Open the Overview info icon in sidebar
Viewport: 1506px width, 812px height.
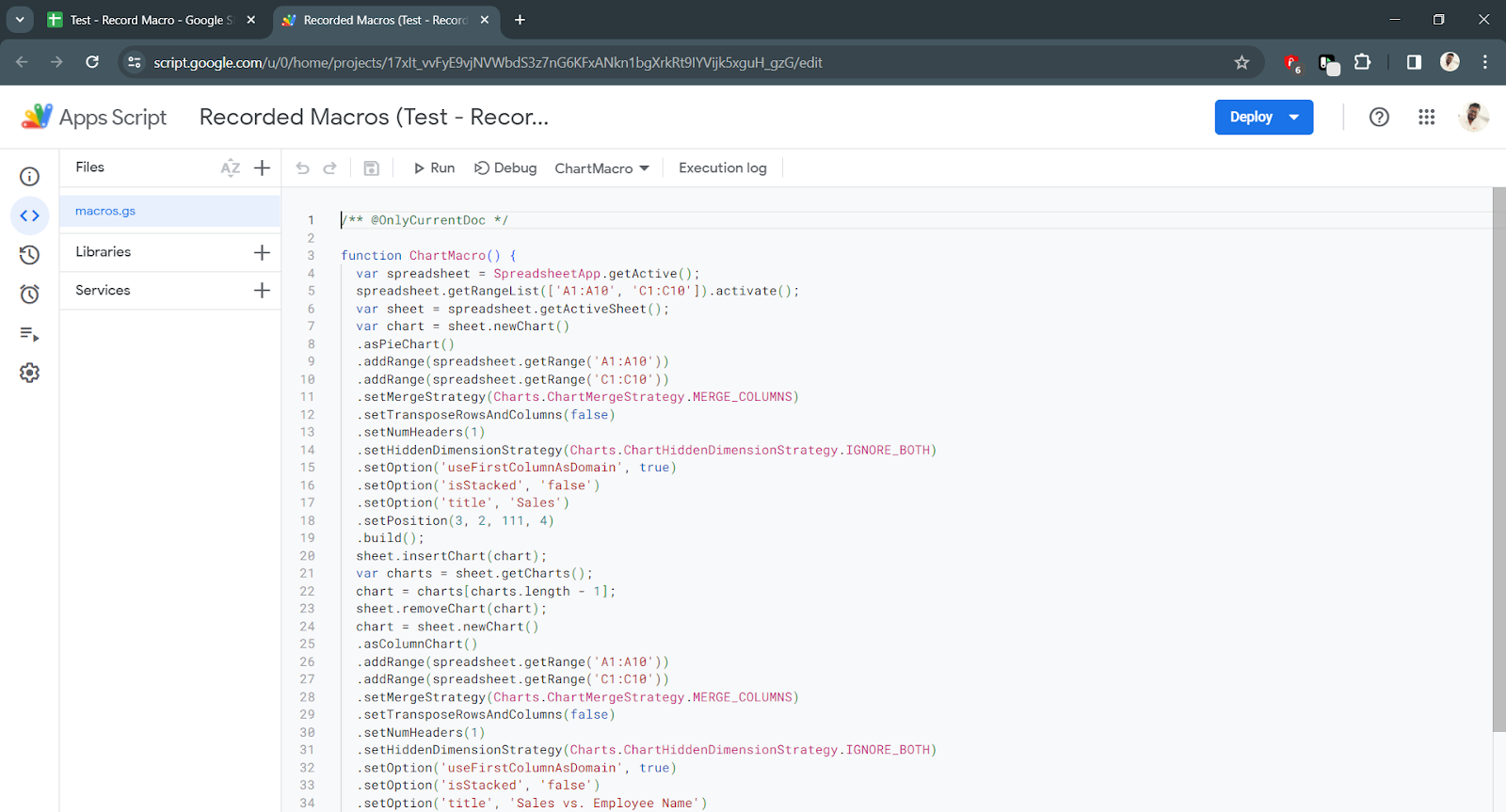[29, 177]
